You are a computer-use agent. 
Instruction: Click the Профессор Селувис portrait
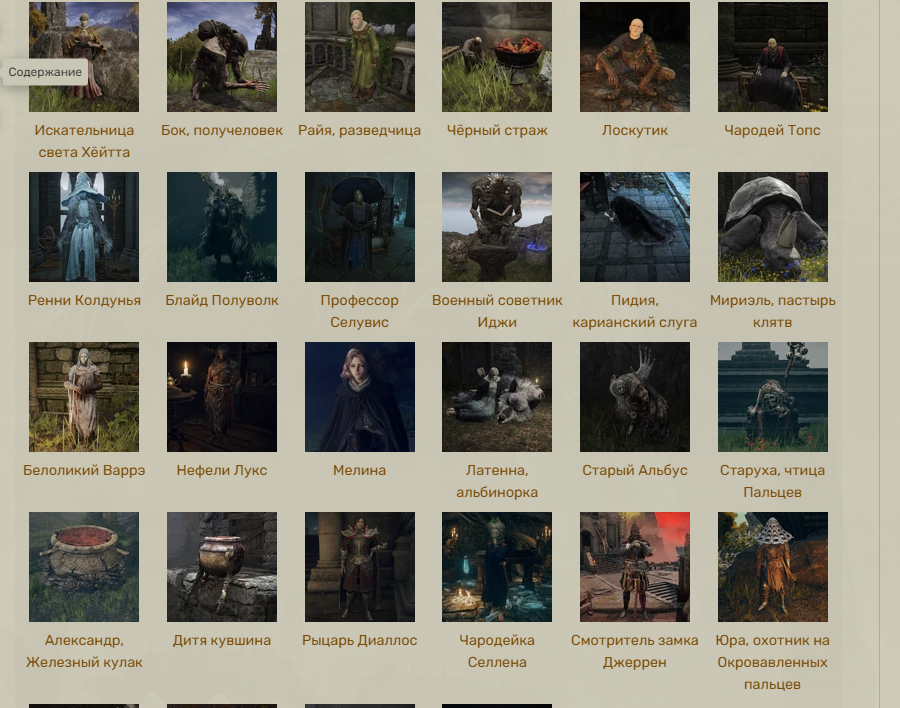pos(359,227)
